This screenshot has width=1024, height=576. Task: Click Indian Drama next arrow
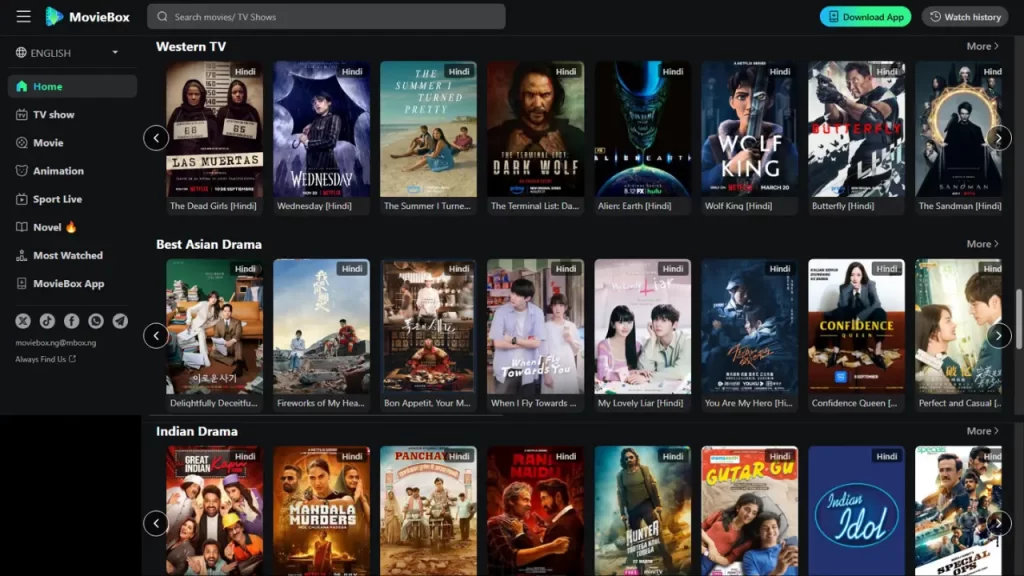[999, 523]
